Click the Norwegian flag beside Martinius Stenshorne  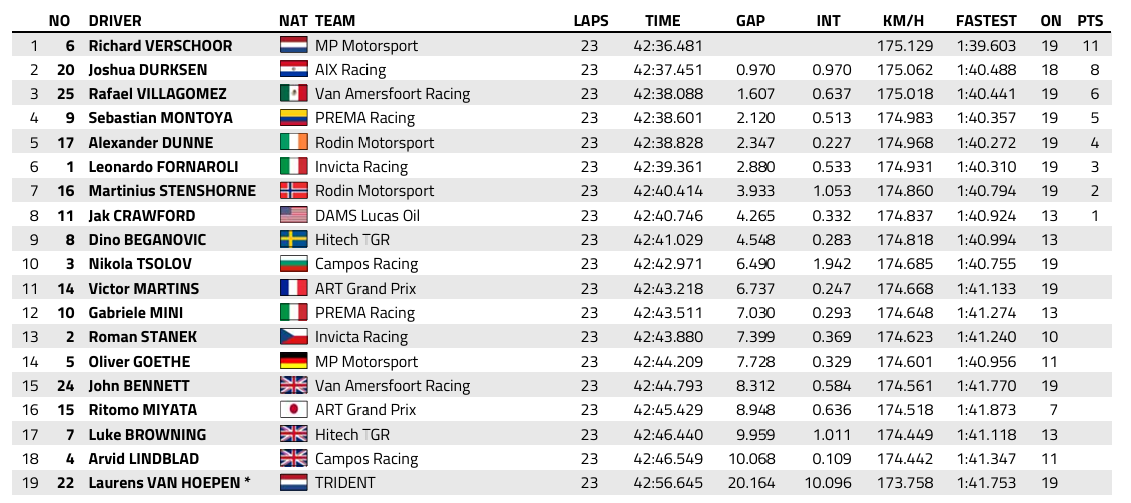tap(293, 191)
